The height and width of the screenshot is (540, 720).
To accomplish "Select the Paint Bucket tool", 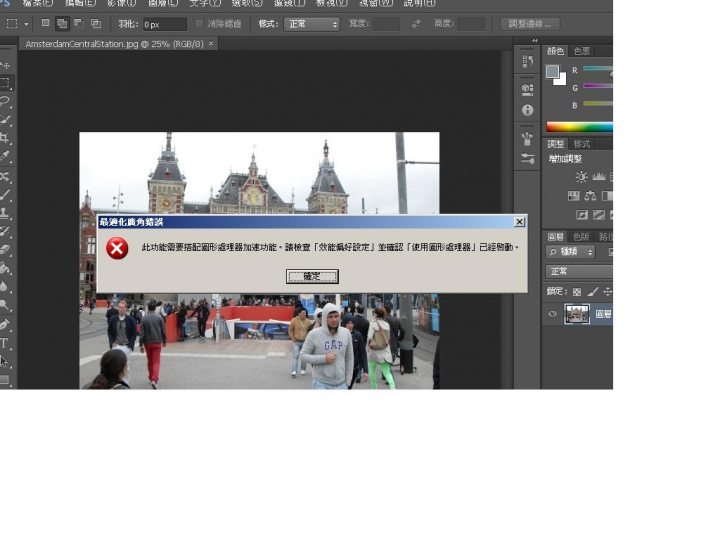I will pyautogui.click(x=5, y=268).
